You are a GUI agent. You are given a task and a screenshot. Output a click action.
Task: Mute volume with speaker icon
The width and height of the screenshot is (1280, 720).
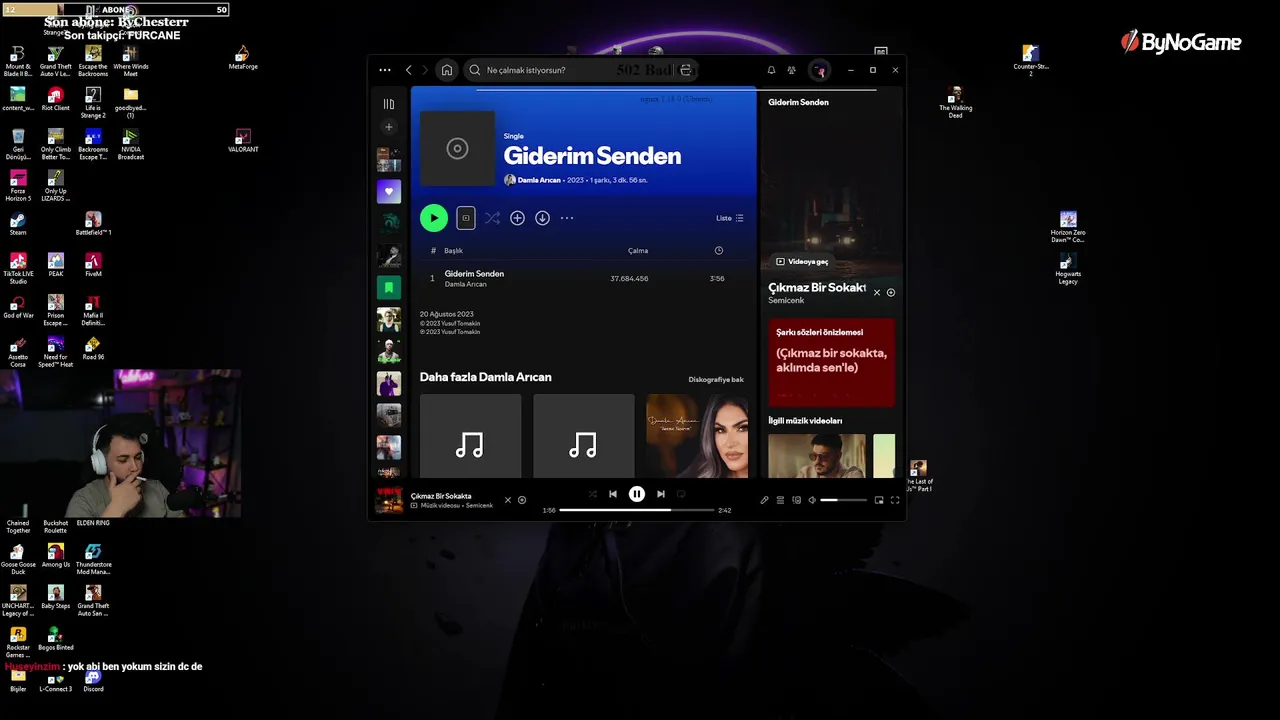[x=812, y=500]
